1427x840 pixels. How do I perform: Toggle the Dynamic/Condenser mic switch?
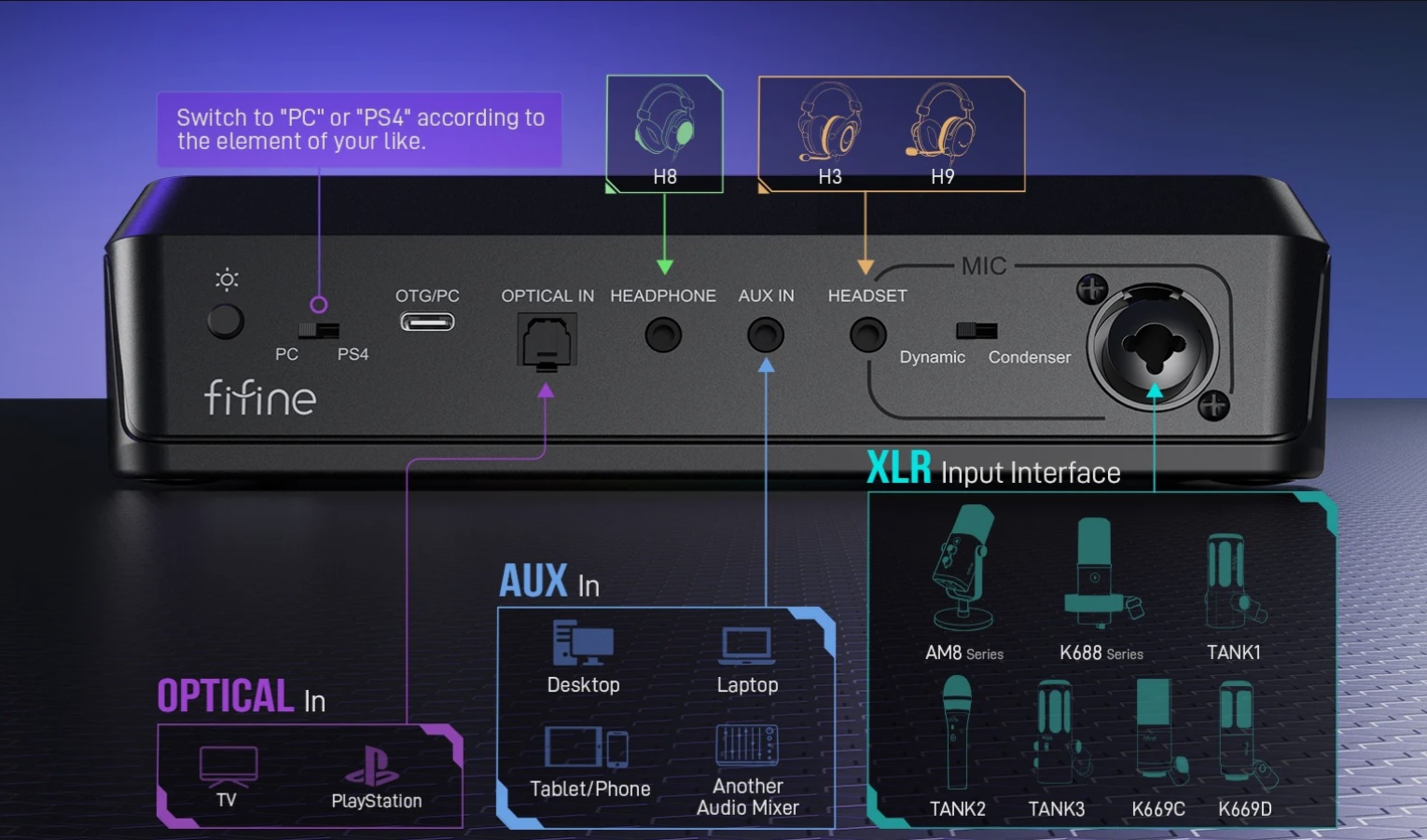tap(977, 330)
